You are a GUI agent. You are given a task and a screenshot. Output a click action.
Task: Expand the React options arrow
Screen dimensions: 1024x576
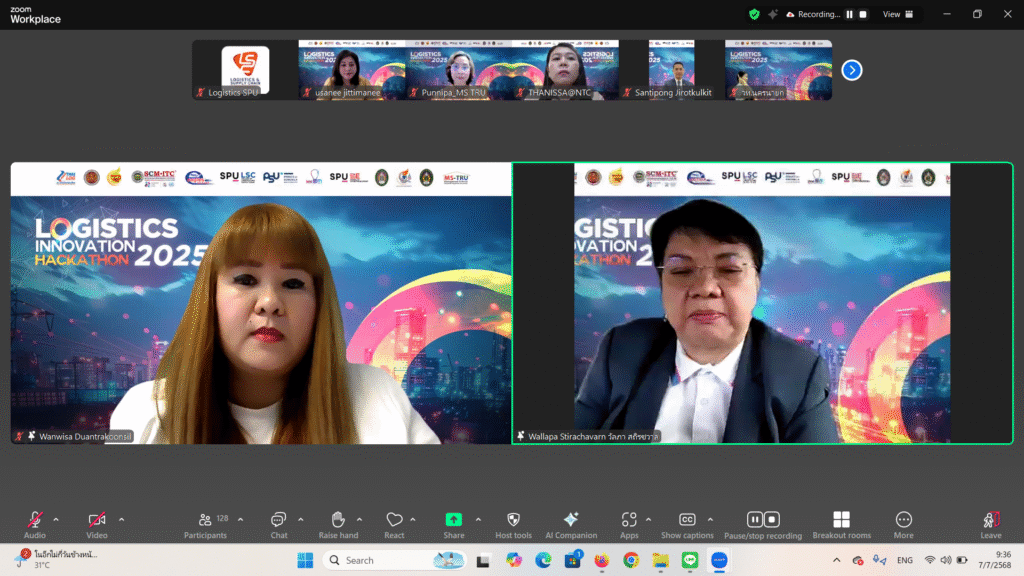point(413,520)
